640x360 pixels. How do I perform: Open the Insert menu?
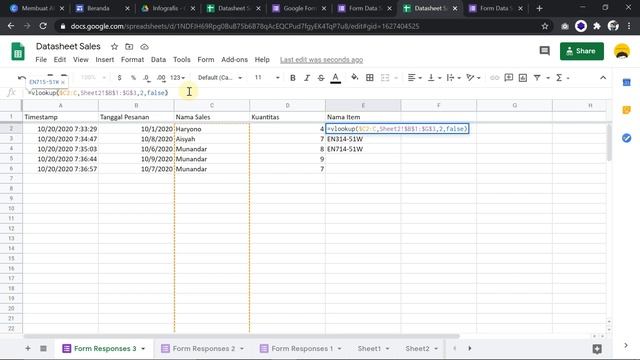tap(104, 60)
